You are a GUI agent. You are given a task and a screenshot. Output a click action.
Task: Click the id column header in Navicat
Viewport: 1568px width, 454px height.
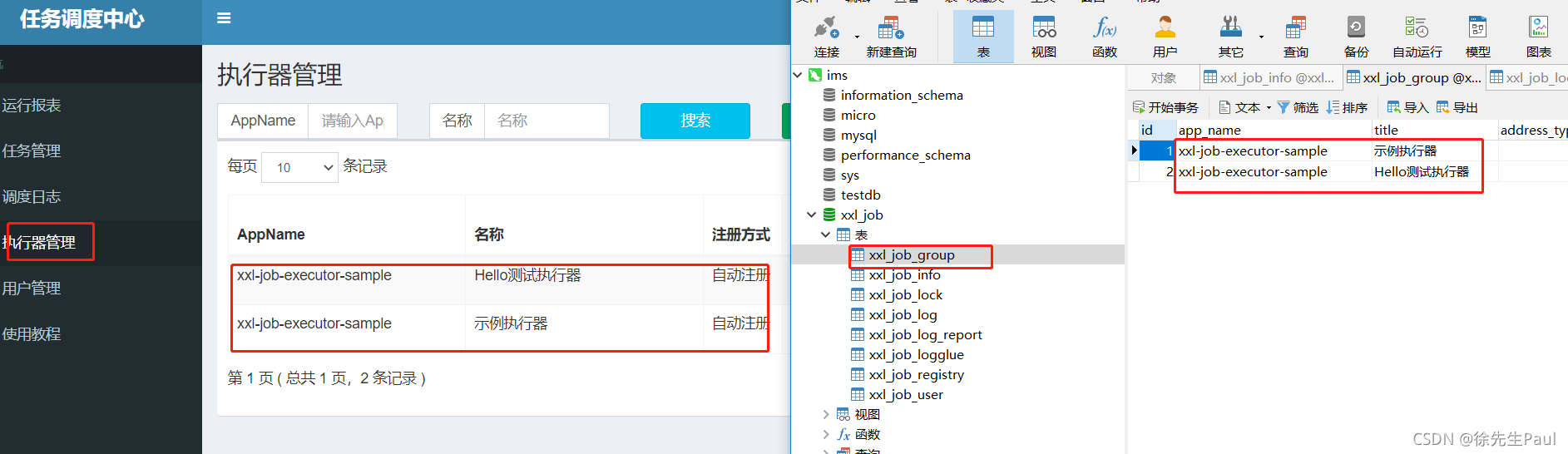[x=1155, y=130]
